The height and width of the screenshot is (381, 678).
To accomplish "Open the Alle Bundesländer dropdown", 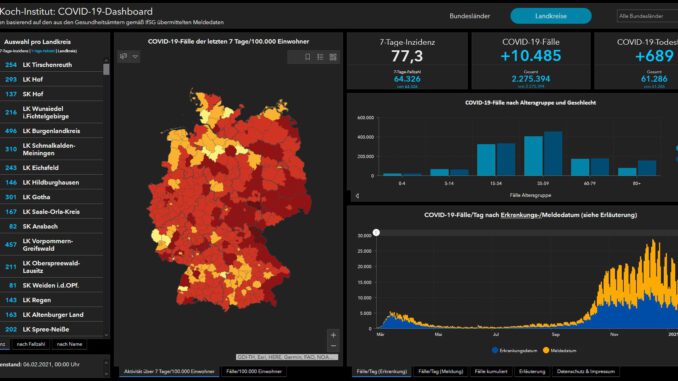I will point(647,16).
